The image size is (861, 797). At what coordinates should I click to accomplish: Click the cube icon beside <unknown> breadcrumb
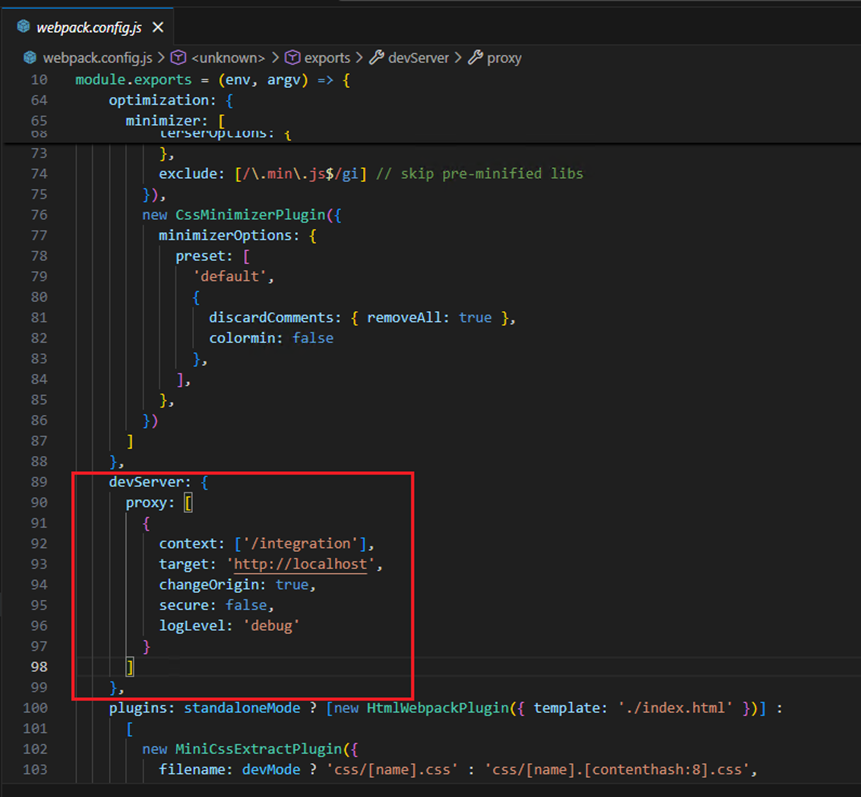[179, 58]
